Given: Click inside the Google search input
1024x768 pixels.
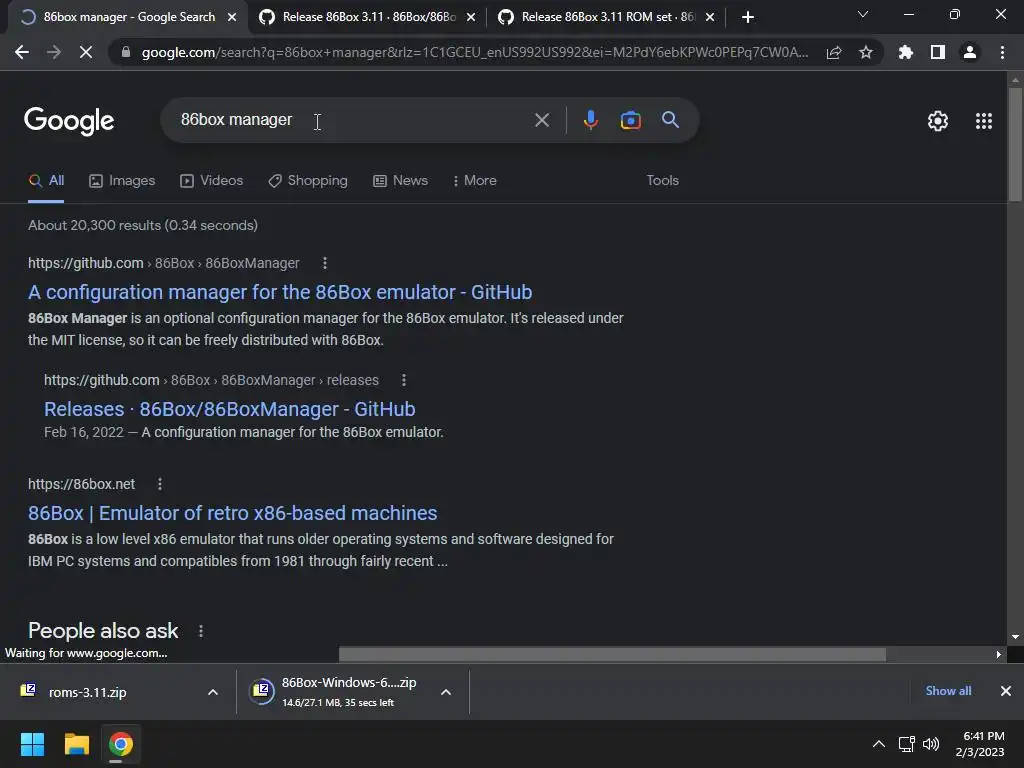Looking at the screenshot, I should tap(353, 120).
